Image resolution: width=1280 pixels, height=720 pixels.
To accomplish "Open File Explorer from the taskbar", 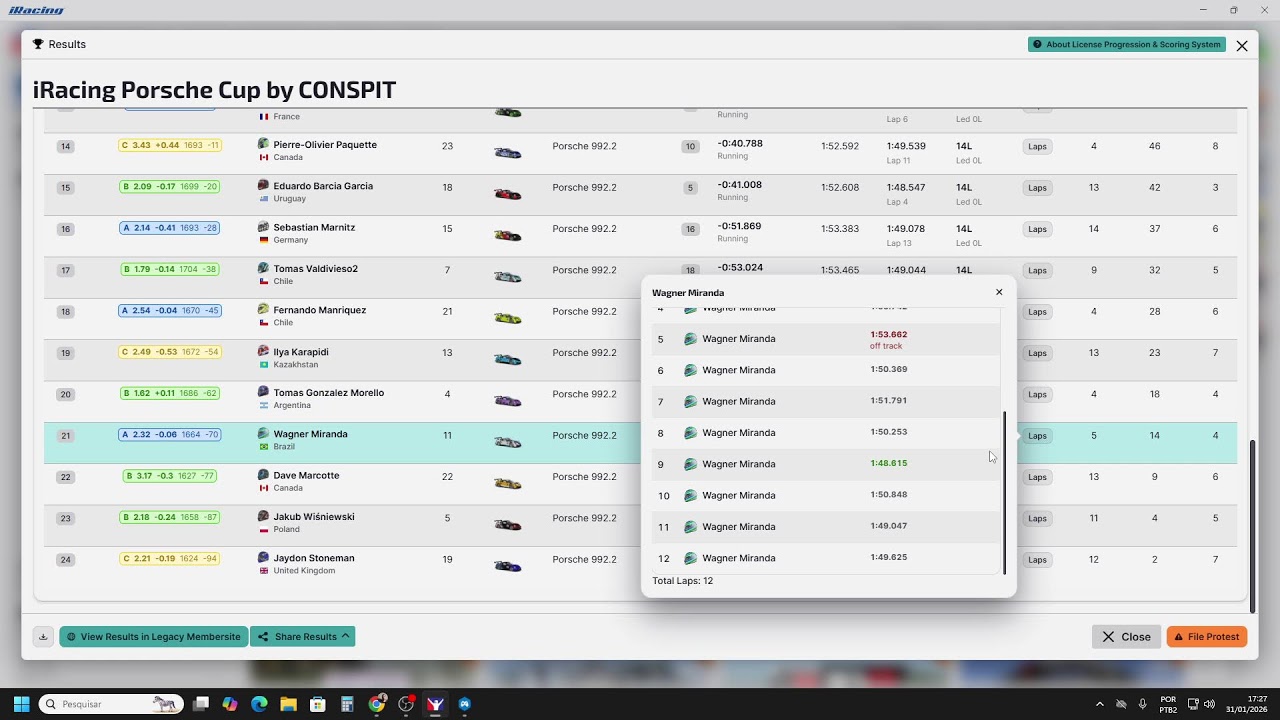I will (288, 704).
